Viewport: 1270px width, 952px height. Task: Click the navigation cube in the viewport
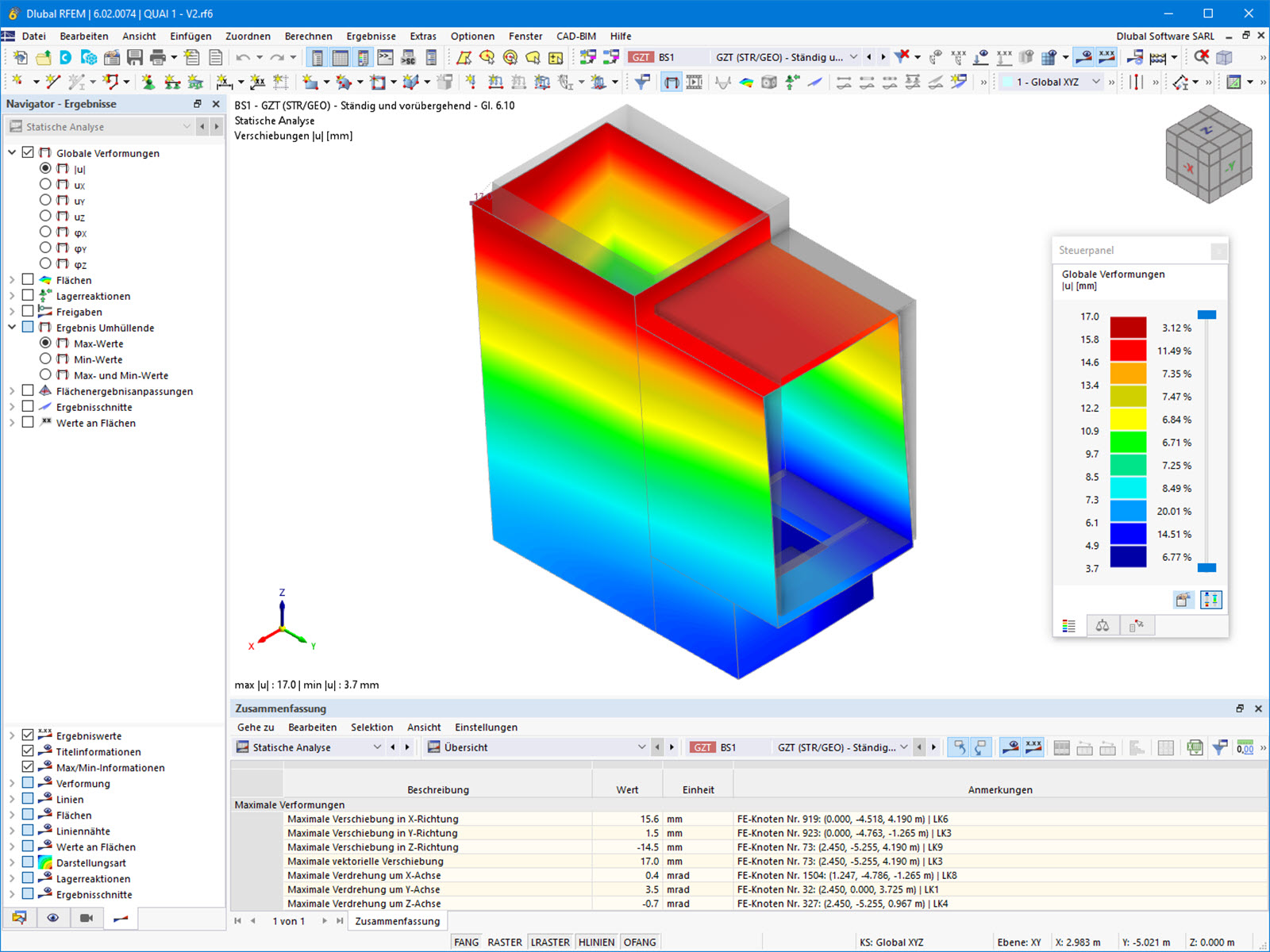(x=1208, y=154)
